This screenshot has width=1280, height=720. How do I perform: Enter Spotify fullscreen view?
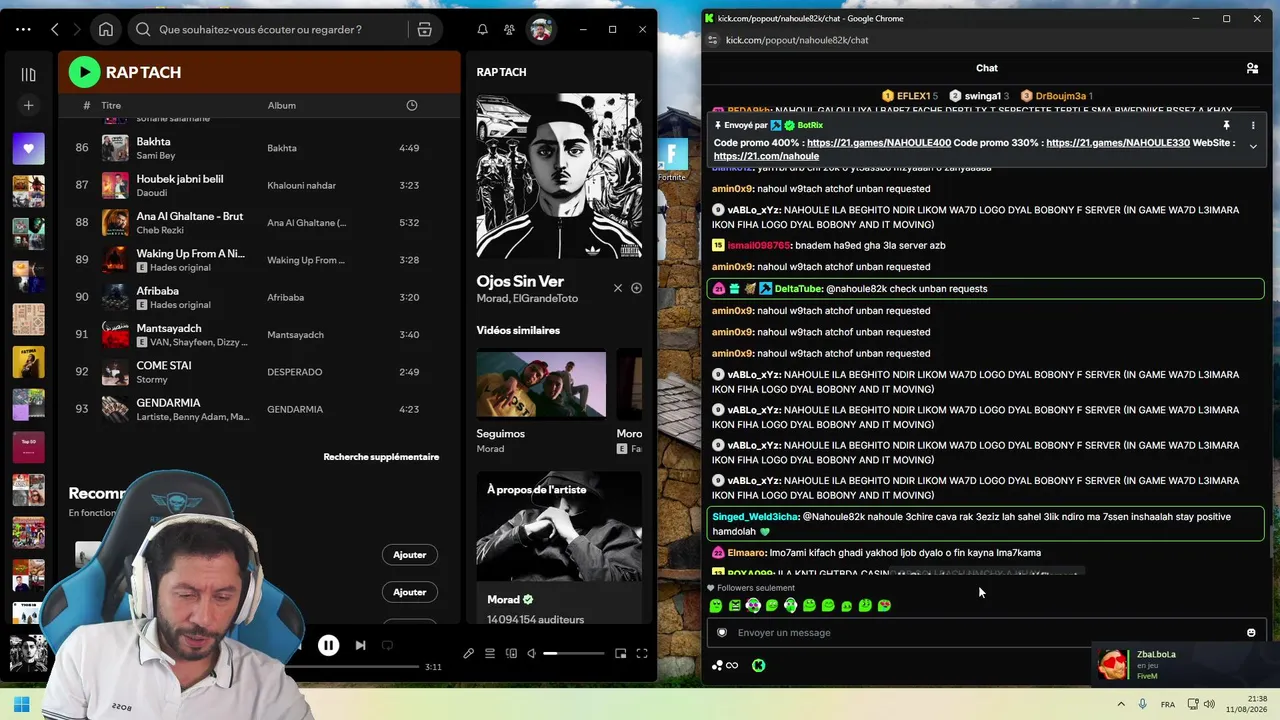642,653
